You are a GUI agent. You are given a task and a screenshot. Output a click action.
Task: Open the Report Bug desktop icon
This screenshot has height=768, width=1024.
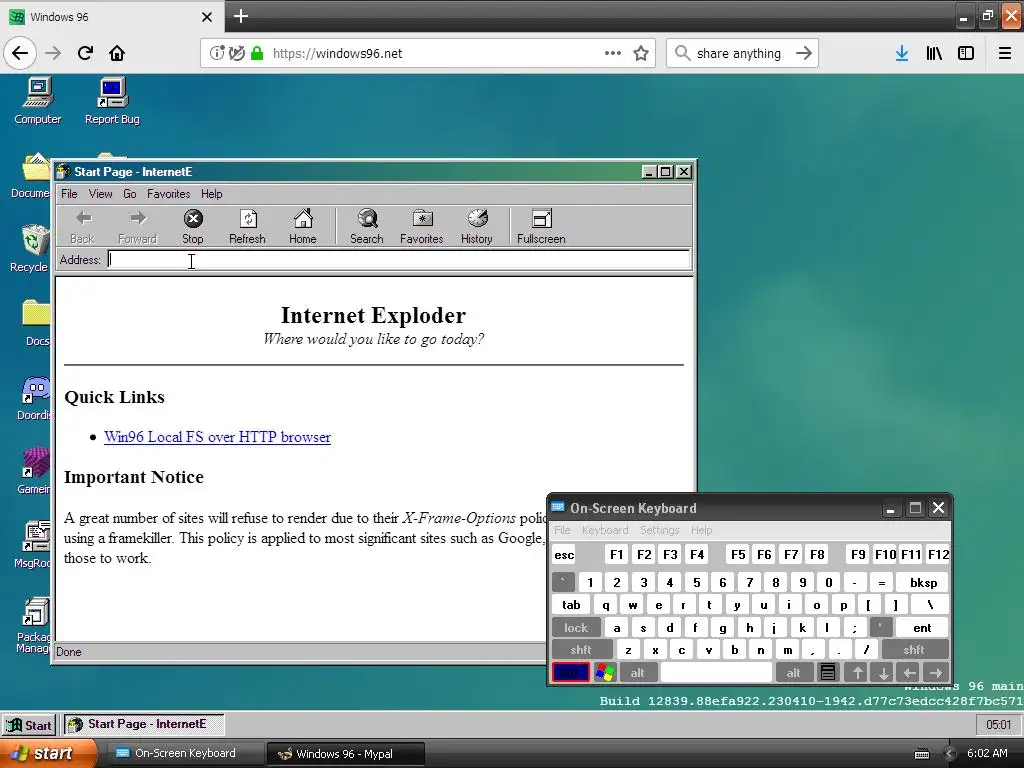pos(112,101)
